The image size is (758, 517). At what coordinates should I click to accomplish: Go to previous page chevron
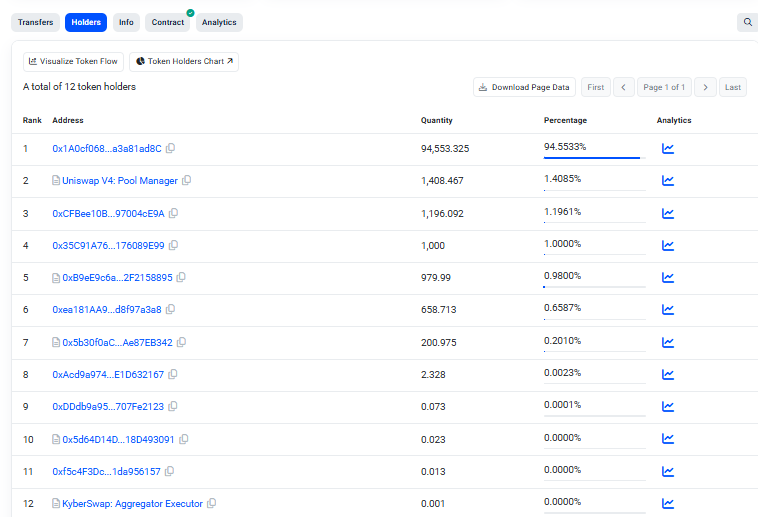click(624, 88)
